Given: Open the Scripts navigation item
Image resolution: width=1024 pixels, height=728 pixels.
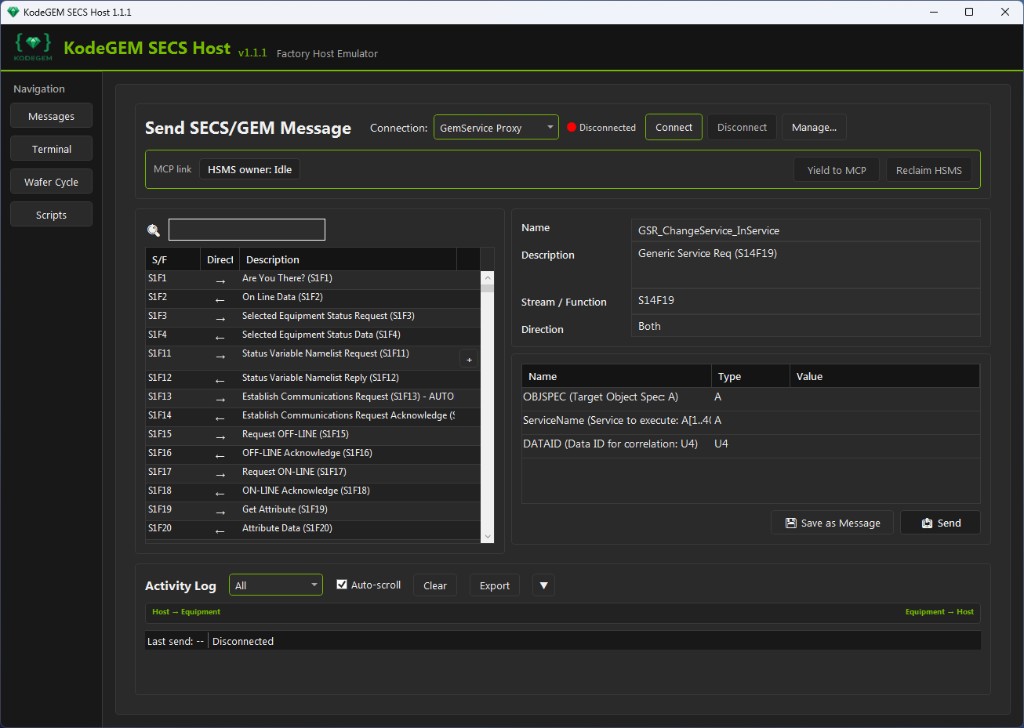Looking at the screenshot, I should coord(52,215).
